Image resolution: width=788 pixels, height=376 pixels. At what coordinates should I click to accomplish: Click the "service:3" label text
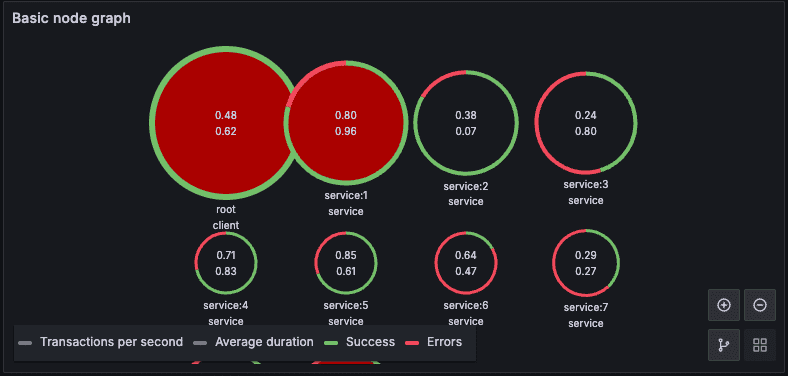point(585,184)
